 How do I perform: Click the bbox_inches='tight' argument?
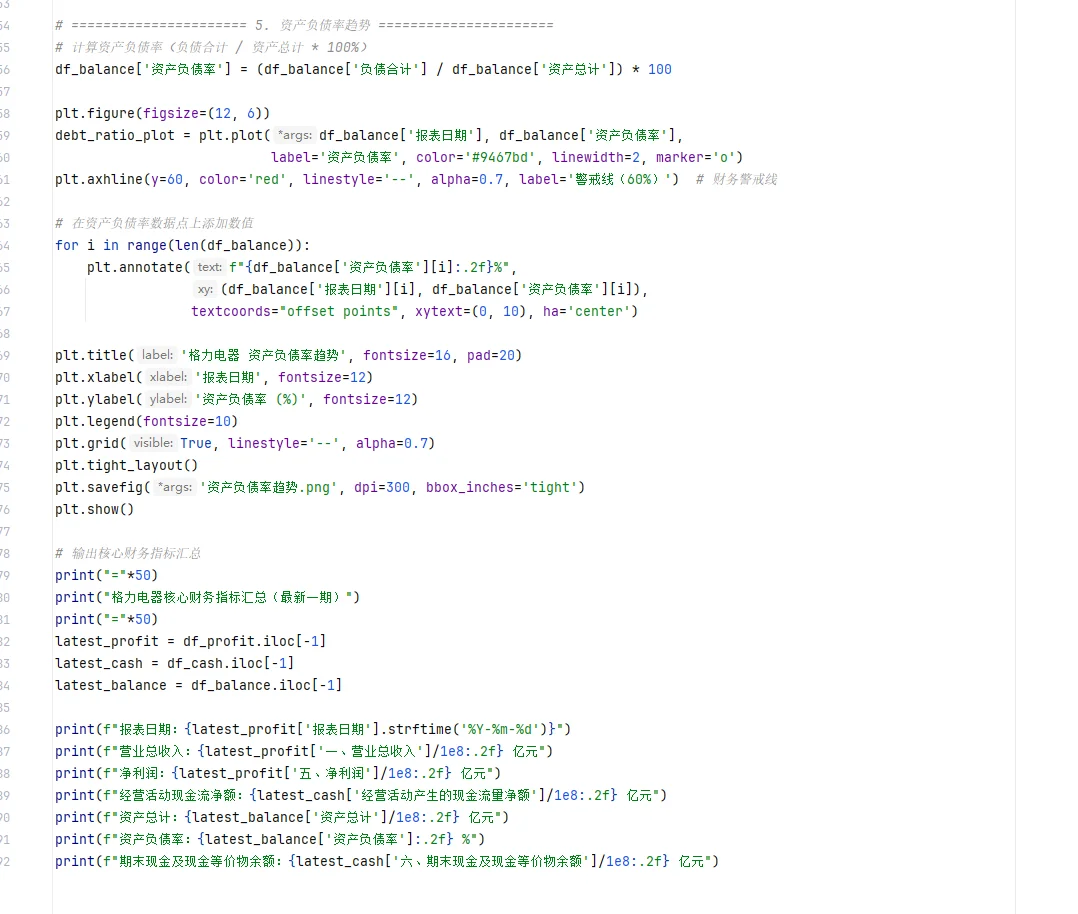(501, 488)
